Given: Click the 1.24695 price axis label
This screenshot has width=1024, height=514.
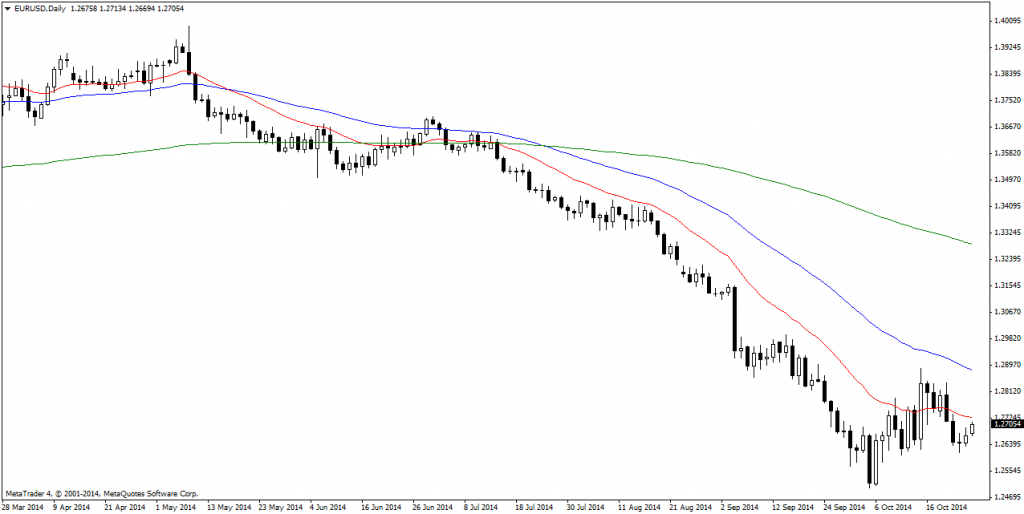Looking at the screenshot, I should coord(1003,496).
